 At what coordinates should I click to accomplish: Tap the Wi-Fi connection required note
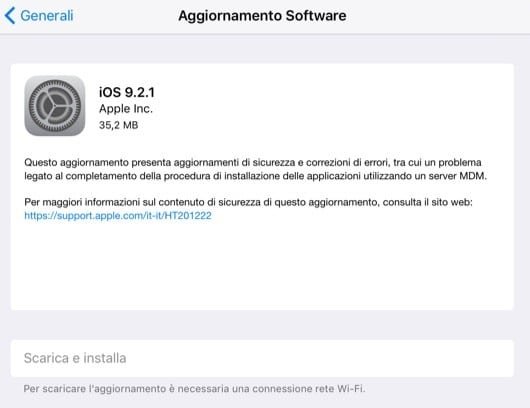(x=194, y=389)
